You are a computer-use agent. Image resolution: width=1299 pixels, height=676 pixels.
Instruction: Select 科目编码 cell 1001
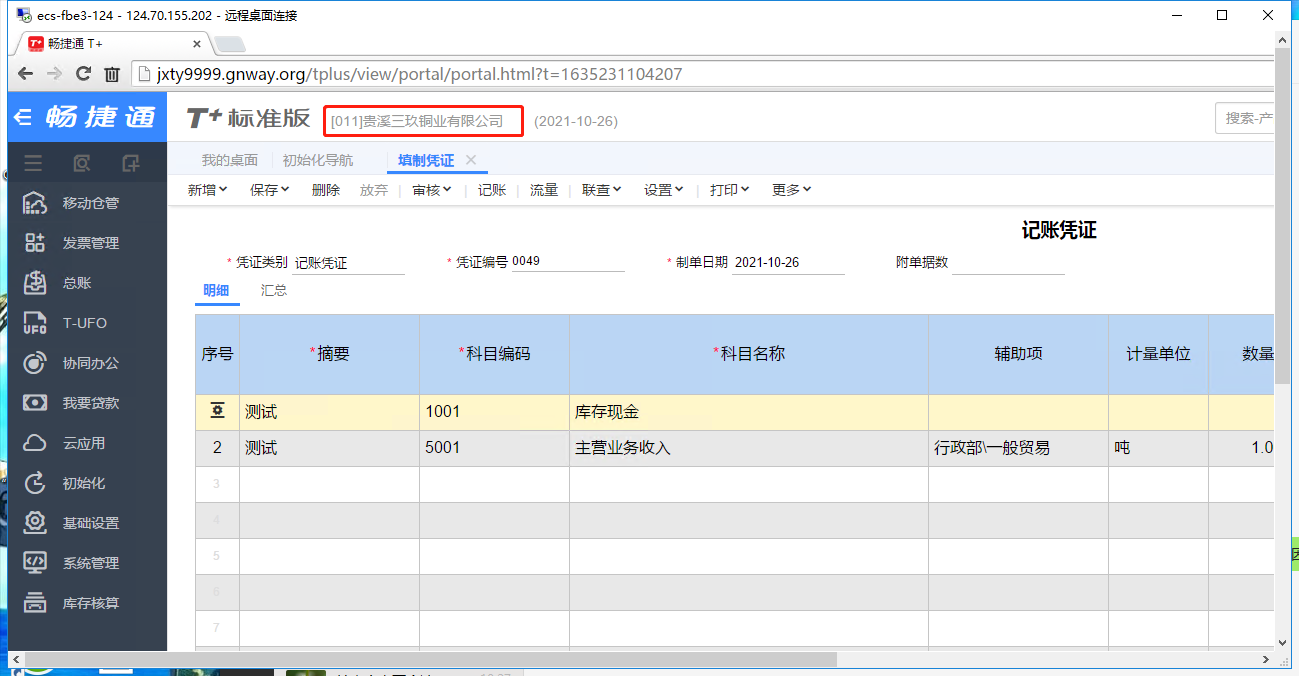494,412
